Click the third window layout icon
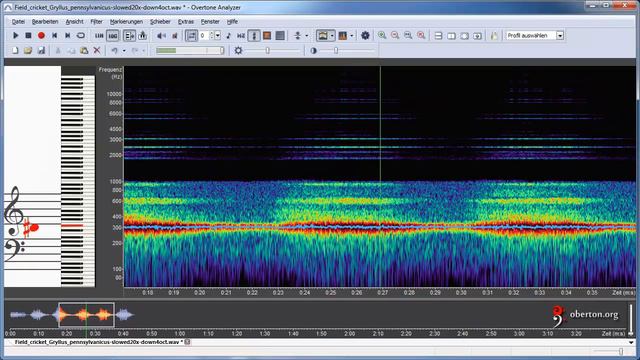This screenshot has height=360, width=640. click(x=464, y=36)
